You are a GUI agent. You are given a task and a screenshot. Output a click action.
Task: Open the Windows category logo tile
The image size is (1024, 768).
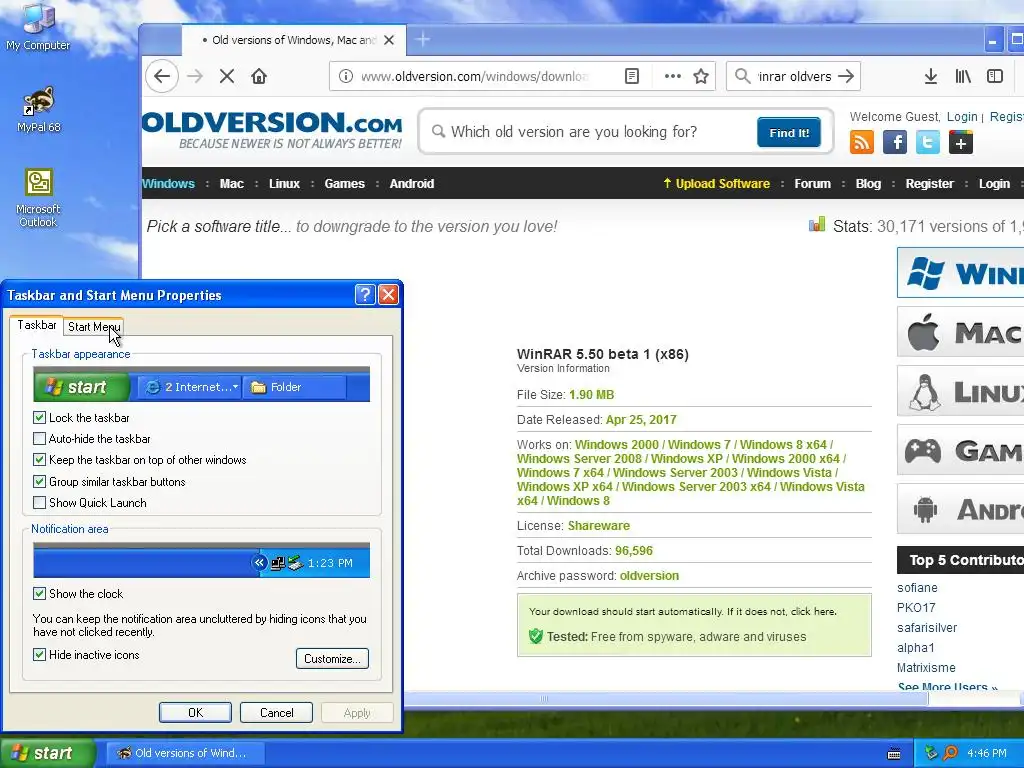tap(960, 273)
